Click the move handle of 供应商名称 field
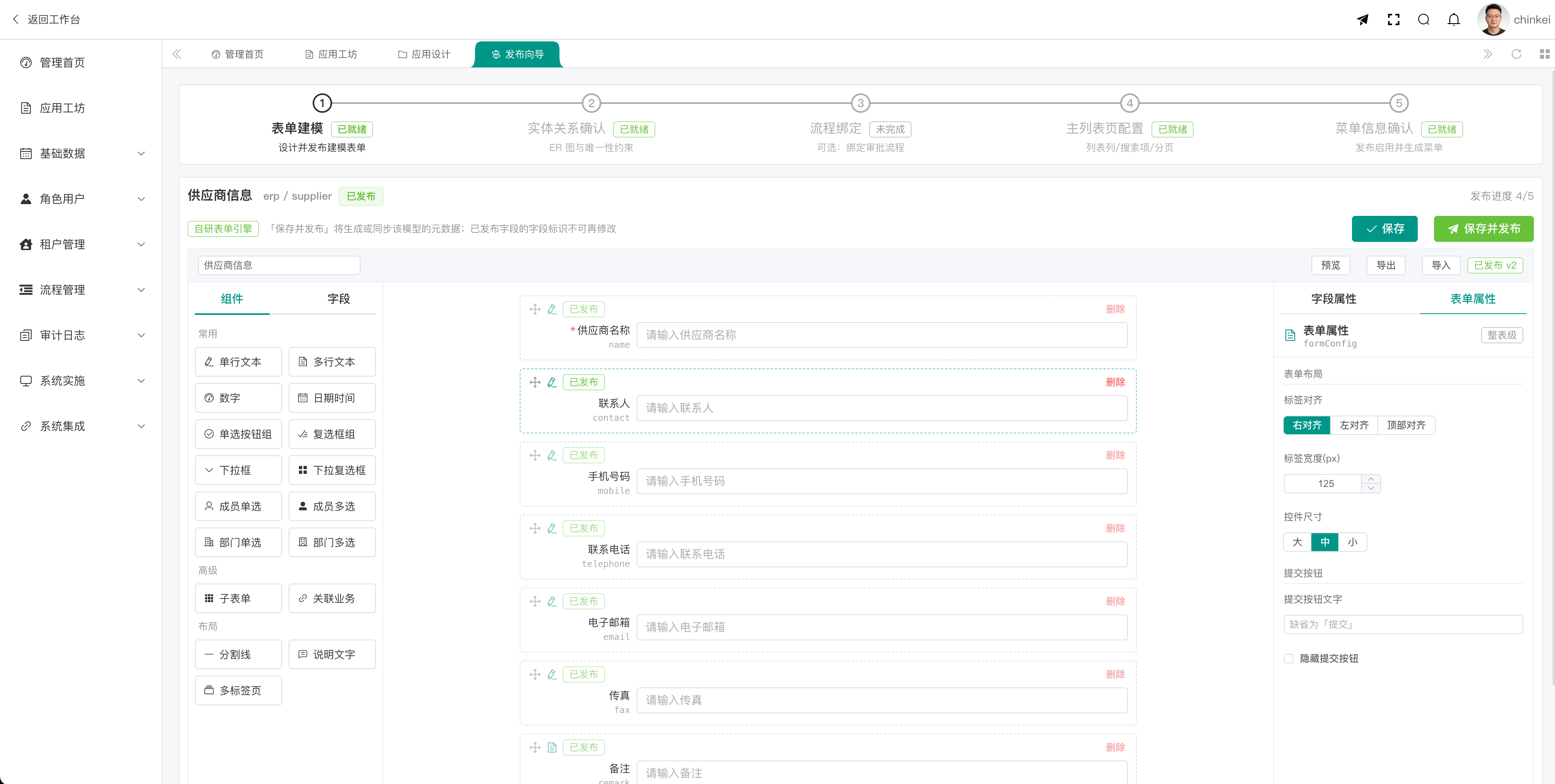Image resolution: width=1555 pixels, height=784 pixels. [x=535, y=309]
